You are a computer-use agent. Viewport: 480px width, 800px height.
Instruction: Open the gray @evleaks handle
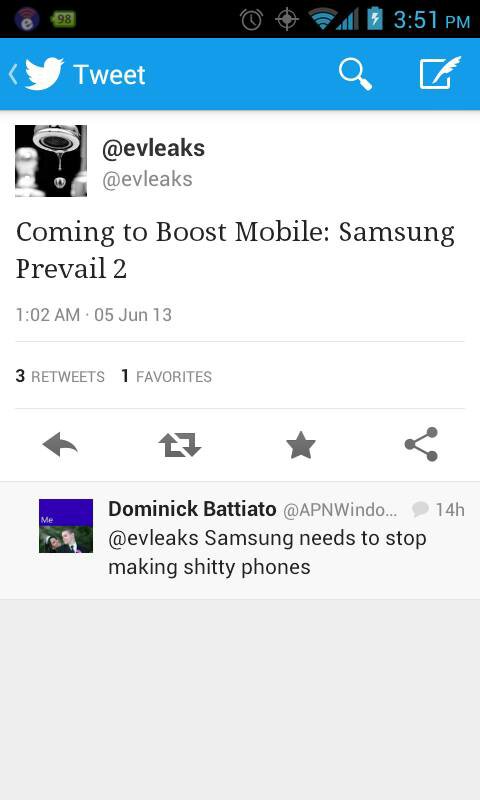point(147,180)
